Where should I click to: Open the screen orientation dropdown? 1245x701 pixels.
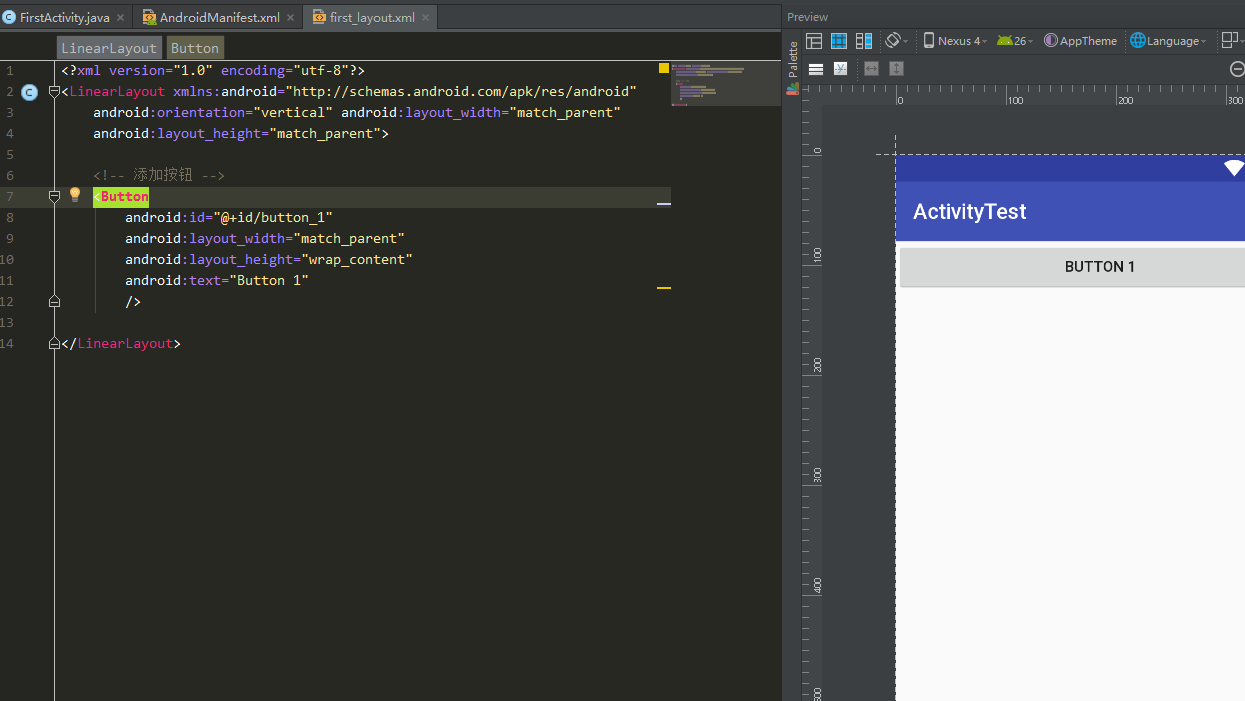click(x=897, y=41)
